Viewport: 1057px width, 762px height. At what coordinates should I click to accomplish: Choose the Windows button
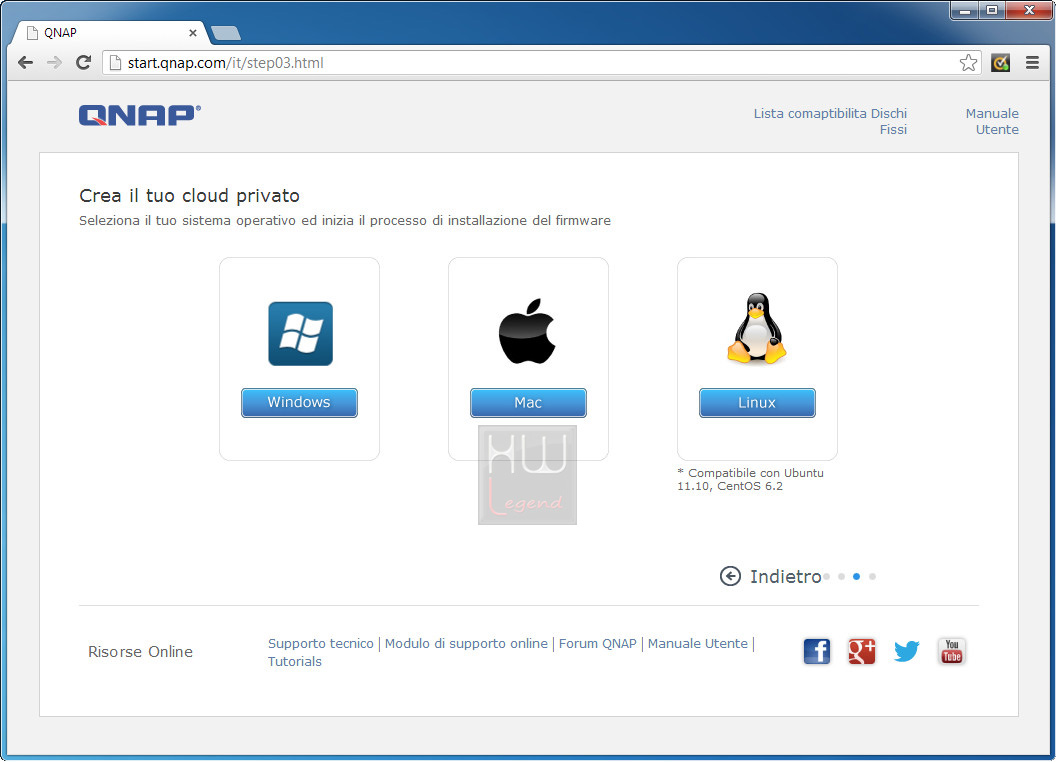pyautogui.click(x=299, y=403)
